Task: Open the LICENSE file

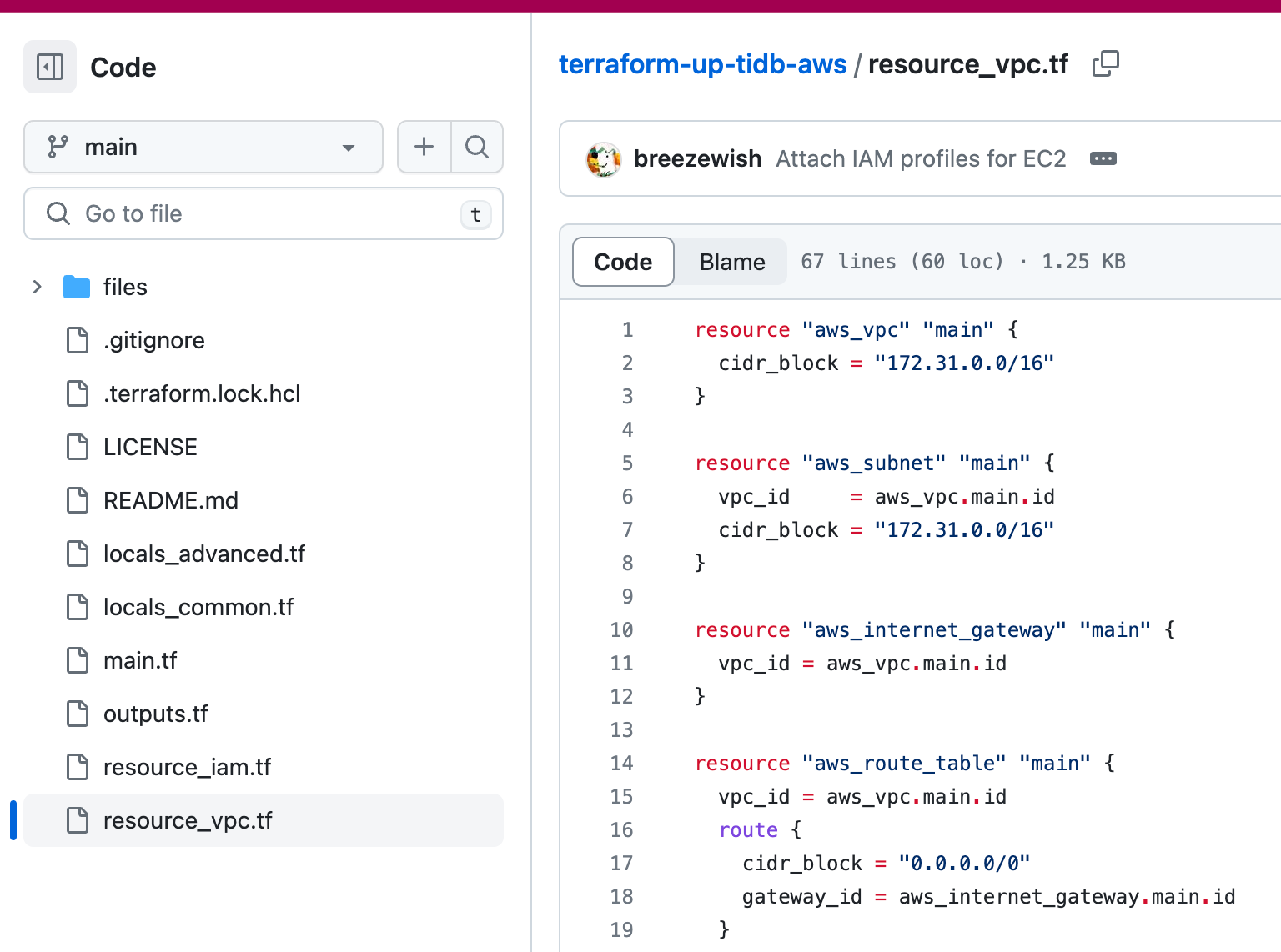Action: [150, 447]
